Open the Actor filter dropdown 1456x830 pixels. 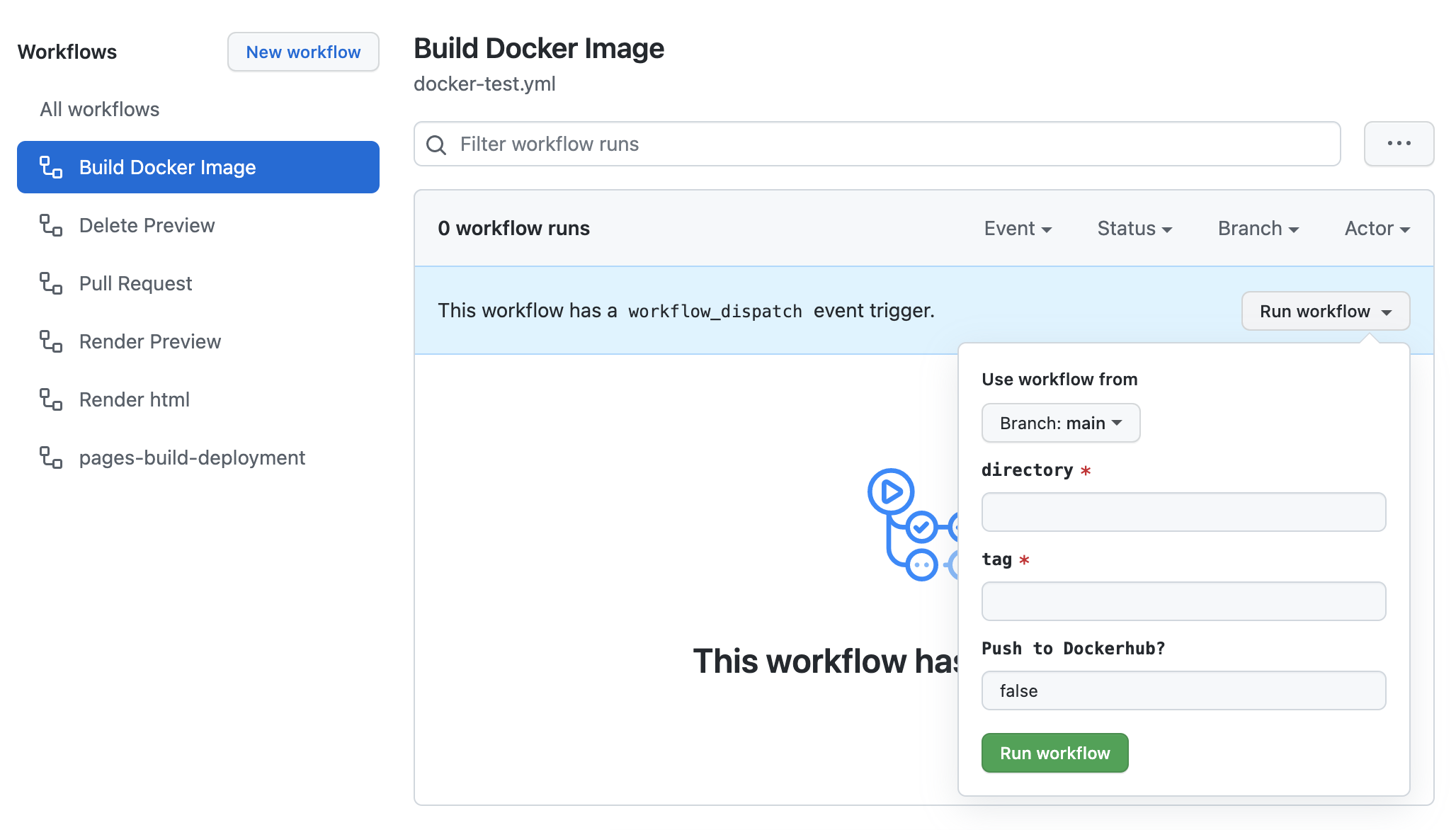tap(1377, 229)
